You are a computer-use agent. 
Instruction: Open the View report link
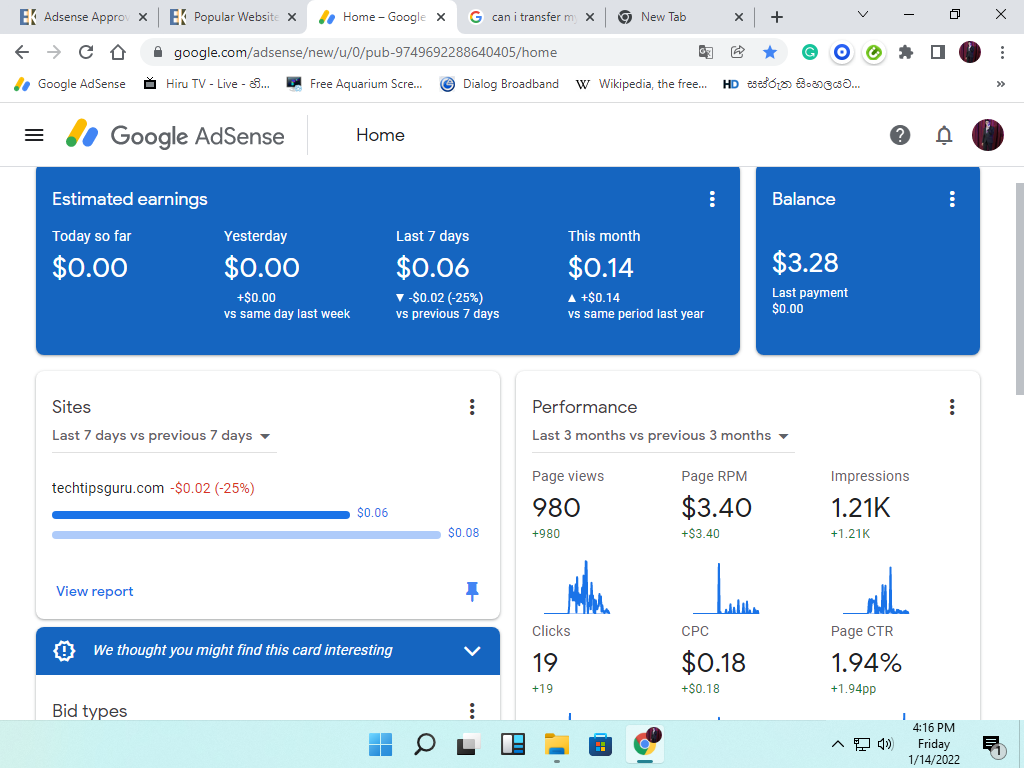click(95, 592)
